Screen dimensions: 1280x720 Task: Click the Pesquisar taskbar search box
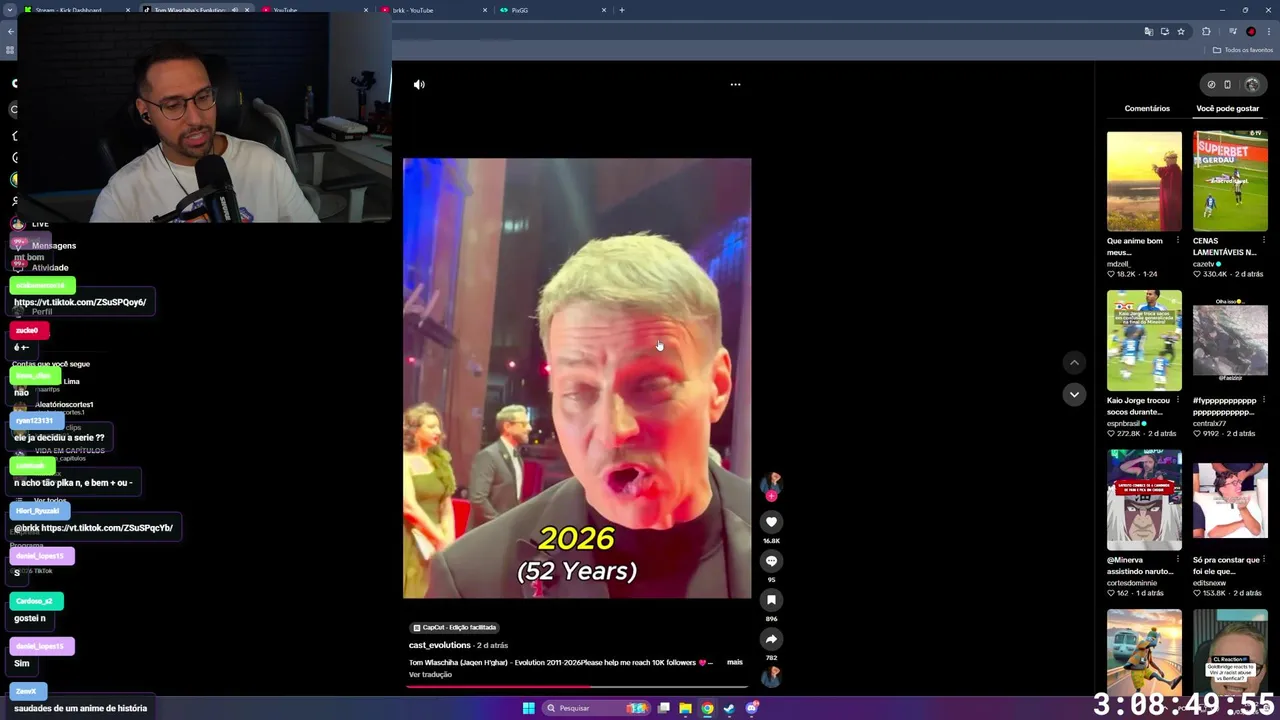coord(595,708)
